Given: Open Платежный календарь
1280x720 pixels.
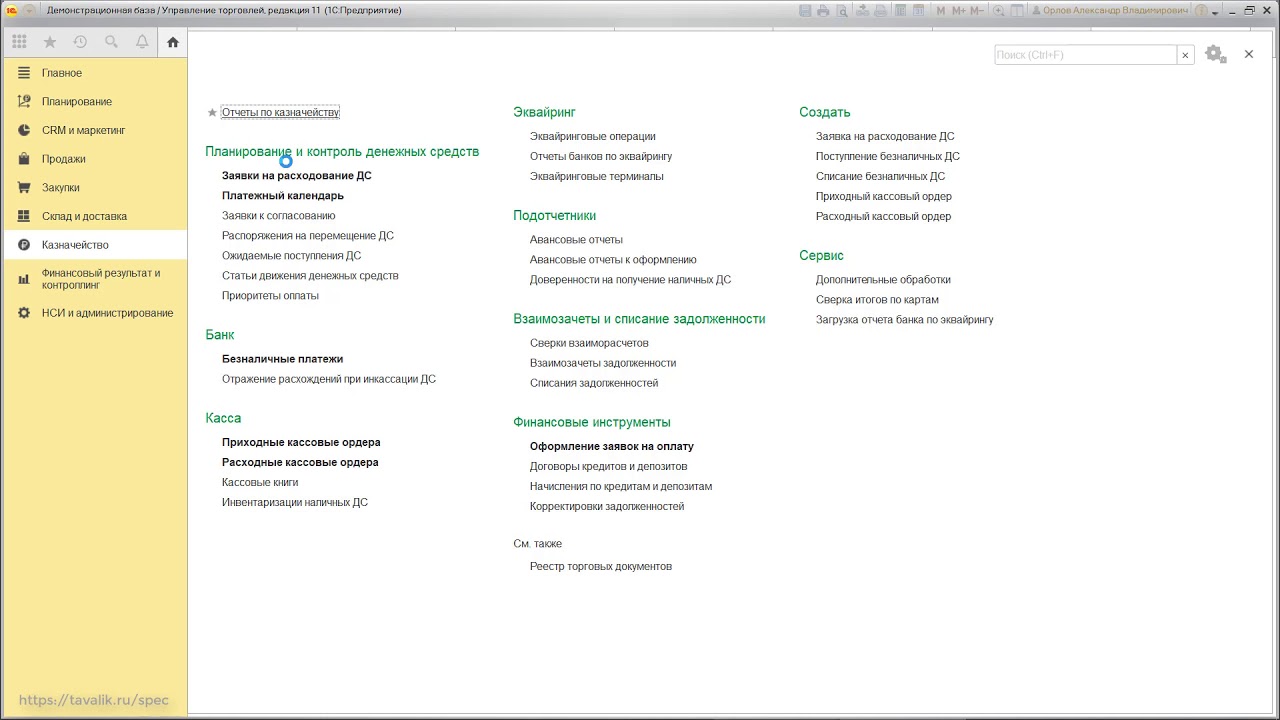Looking at the screenshot, I should click(282, 196).
